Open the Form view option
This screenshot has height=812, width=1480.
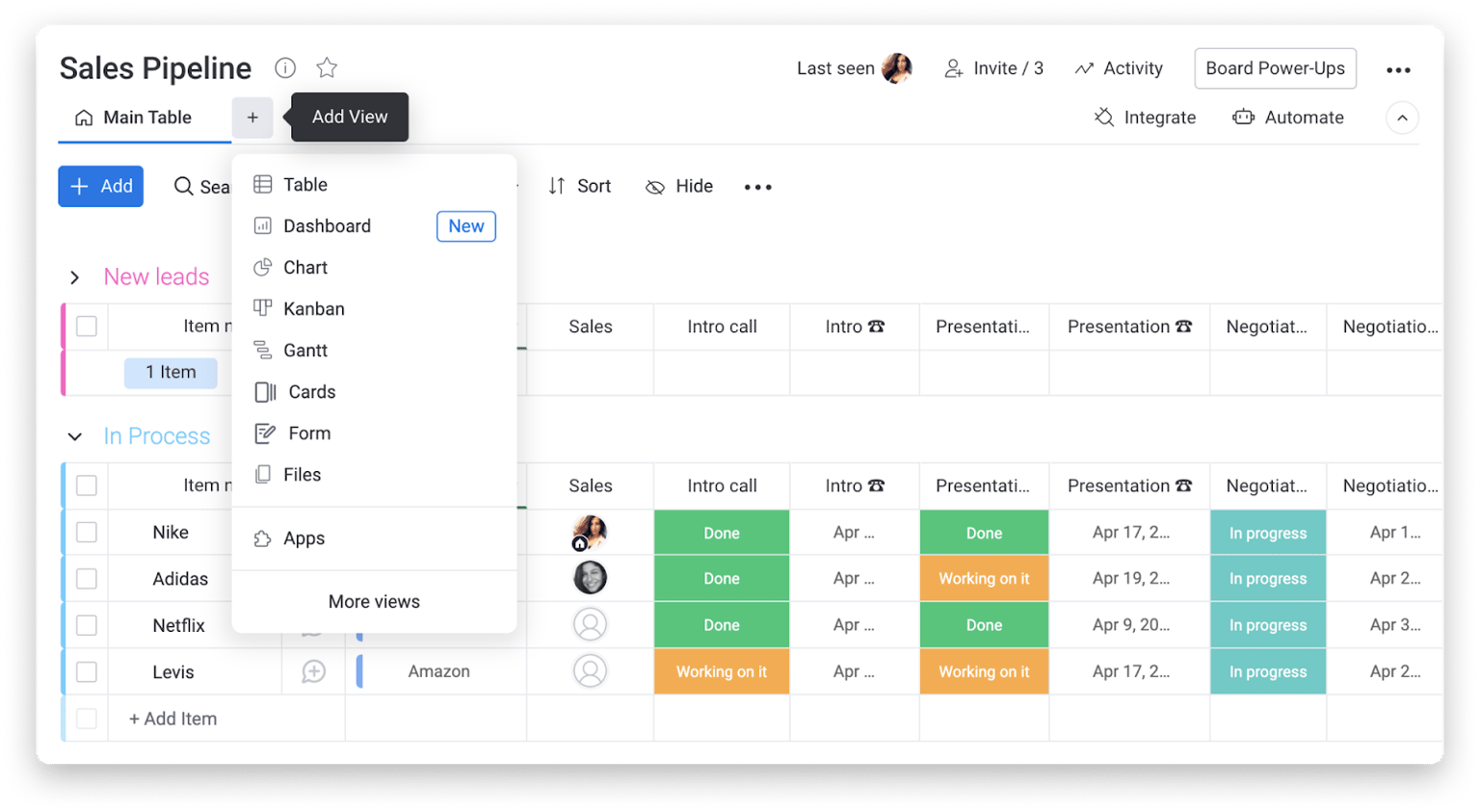[x=306, y=432]
